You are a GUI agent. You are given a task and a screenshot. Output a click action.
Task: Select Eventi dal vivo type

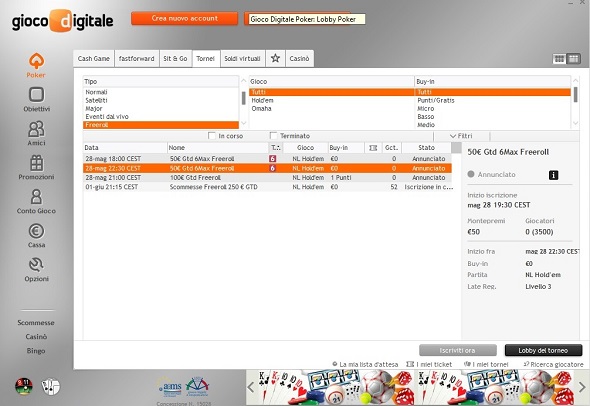coord(161,117)
